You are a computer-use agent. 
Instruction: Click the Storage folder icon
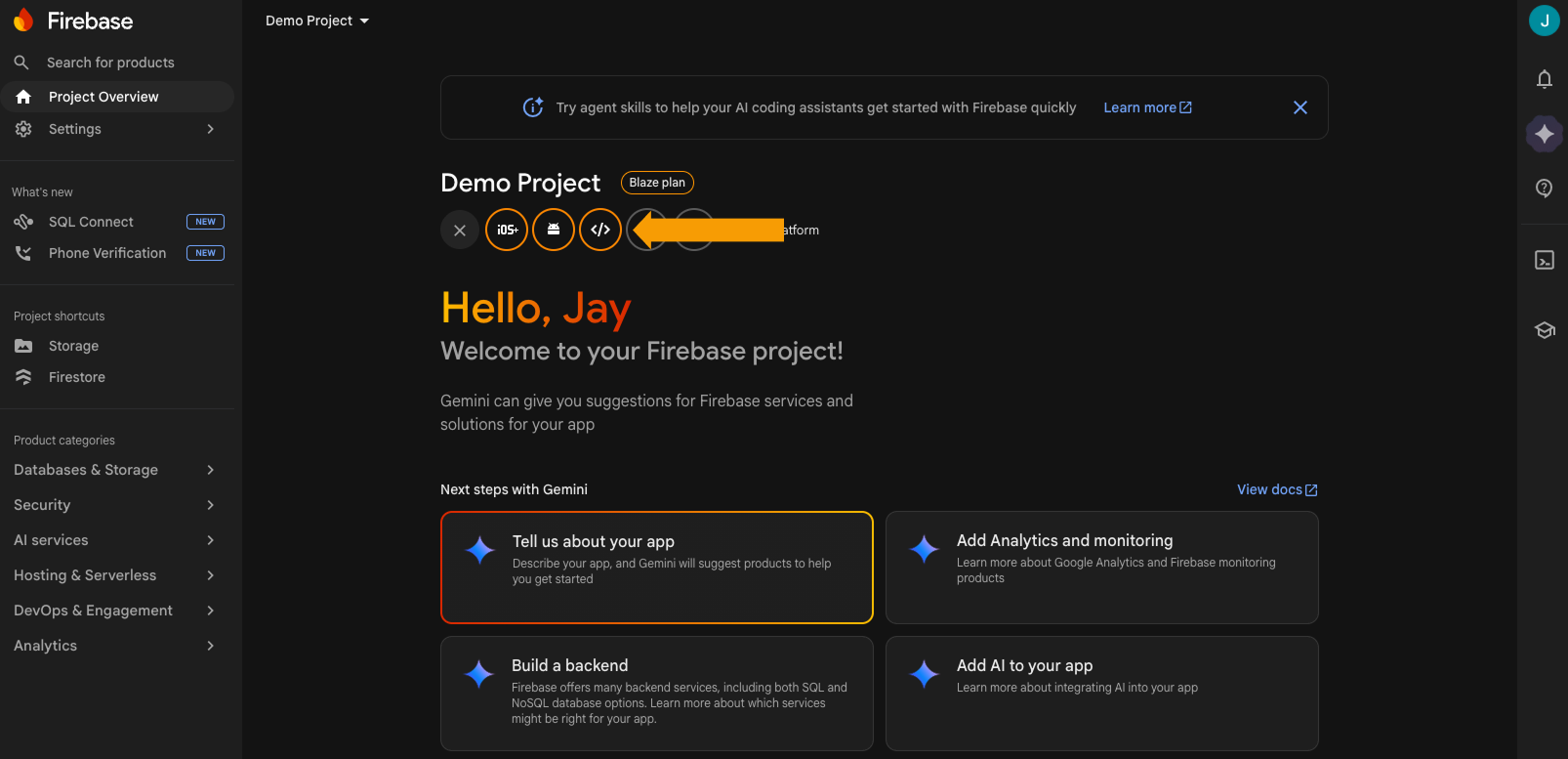[23, 346]
